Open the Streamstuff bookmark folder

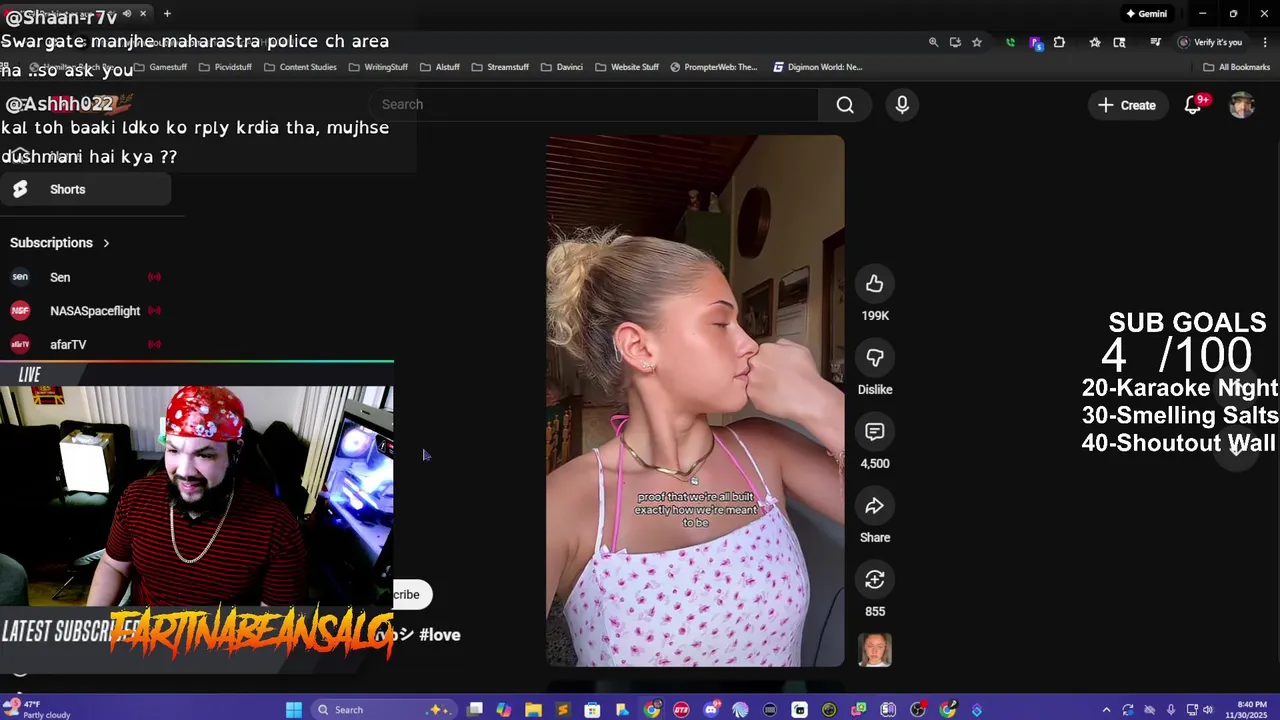tap(500, 67)
